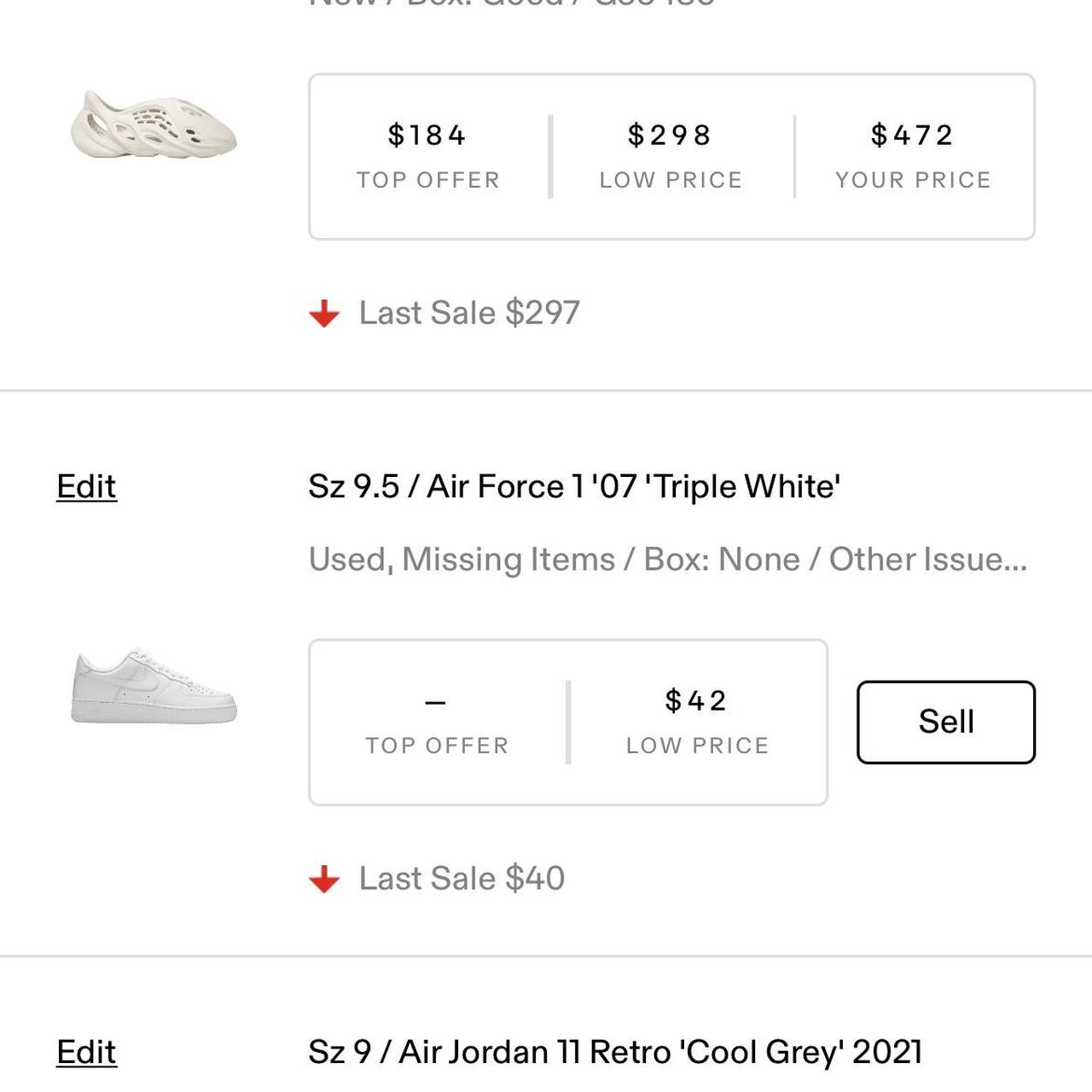Screen dimensions: 1092x1092
Task: Edit the Air Force 1 'Triple White' listing
Action: pyautogui.click(x=85, y=486)
